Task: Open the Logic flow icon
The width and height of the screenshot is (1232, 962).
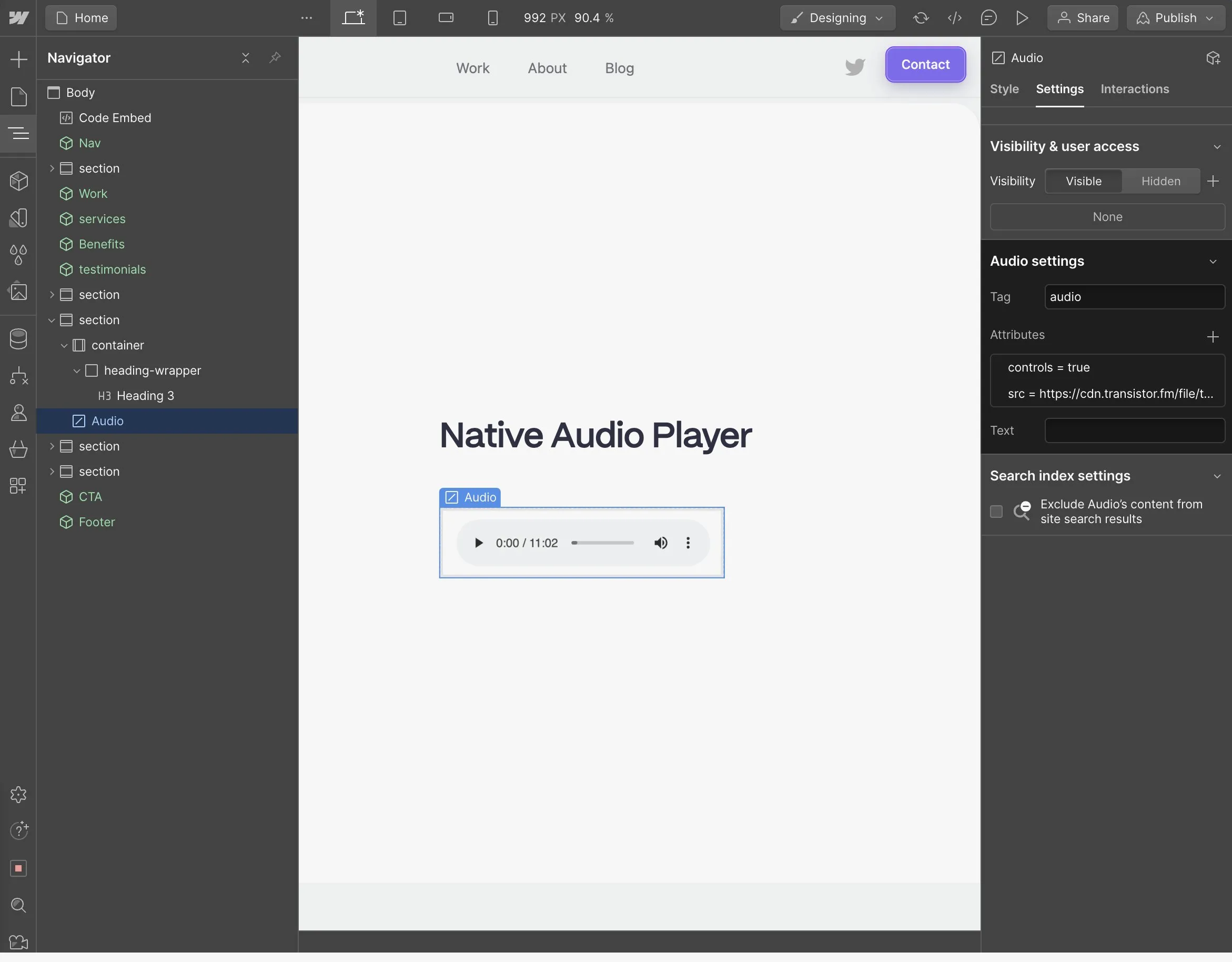Action: pyautogui.click(x=18, y=376)
